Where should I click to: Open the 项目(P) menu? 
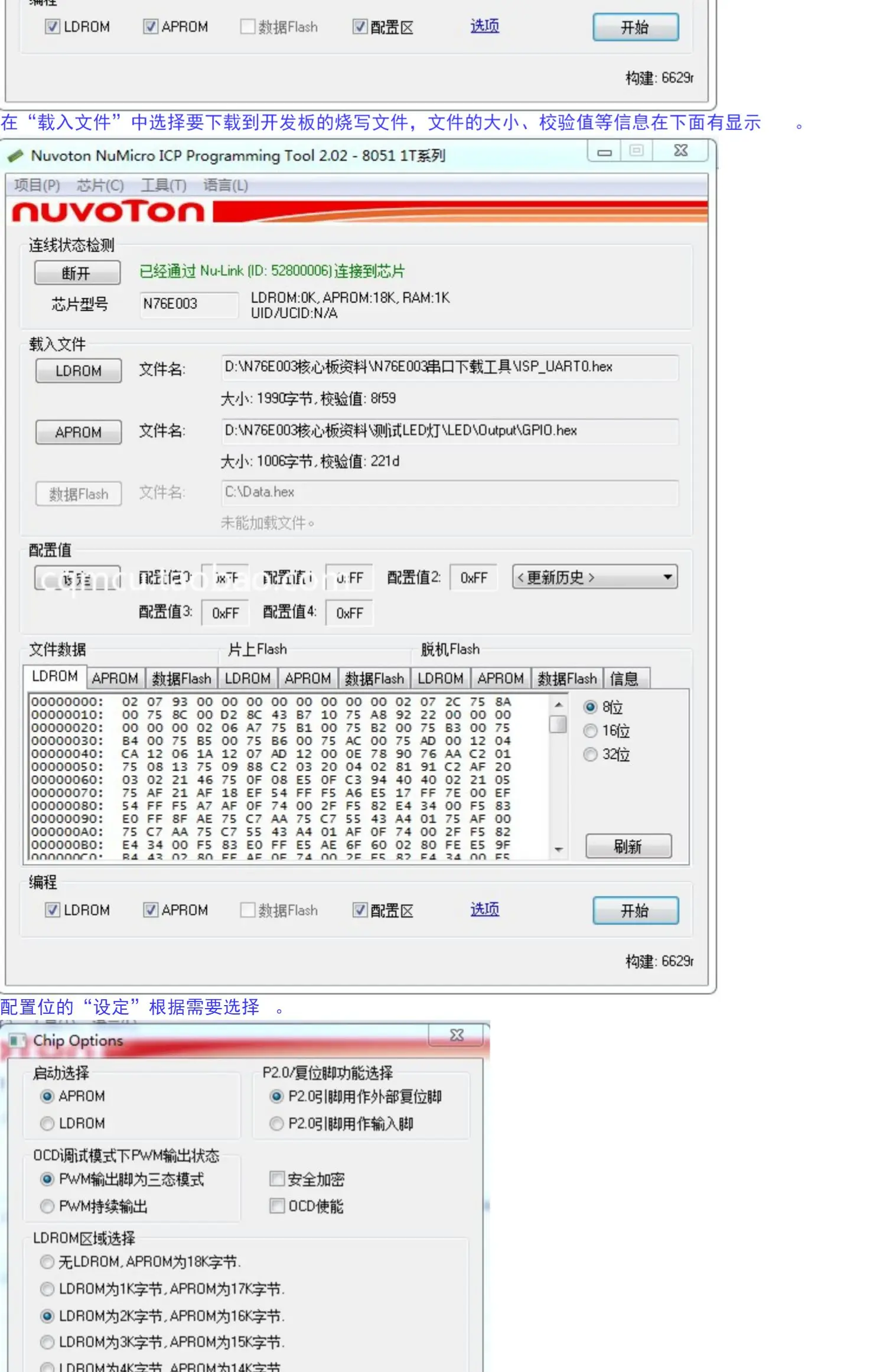[x=37, y=186]
